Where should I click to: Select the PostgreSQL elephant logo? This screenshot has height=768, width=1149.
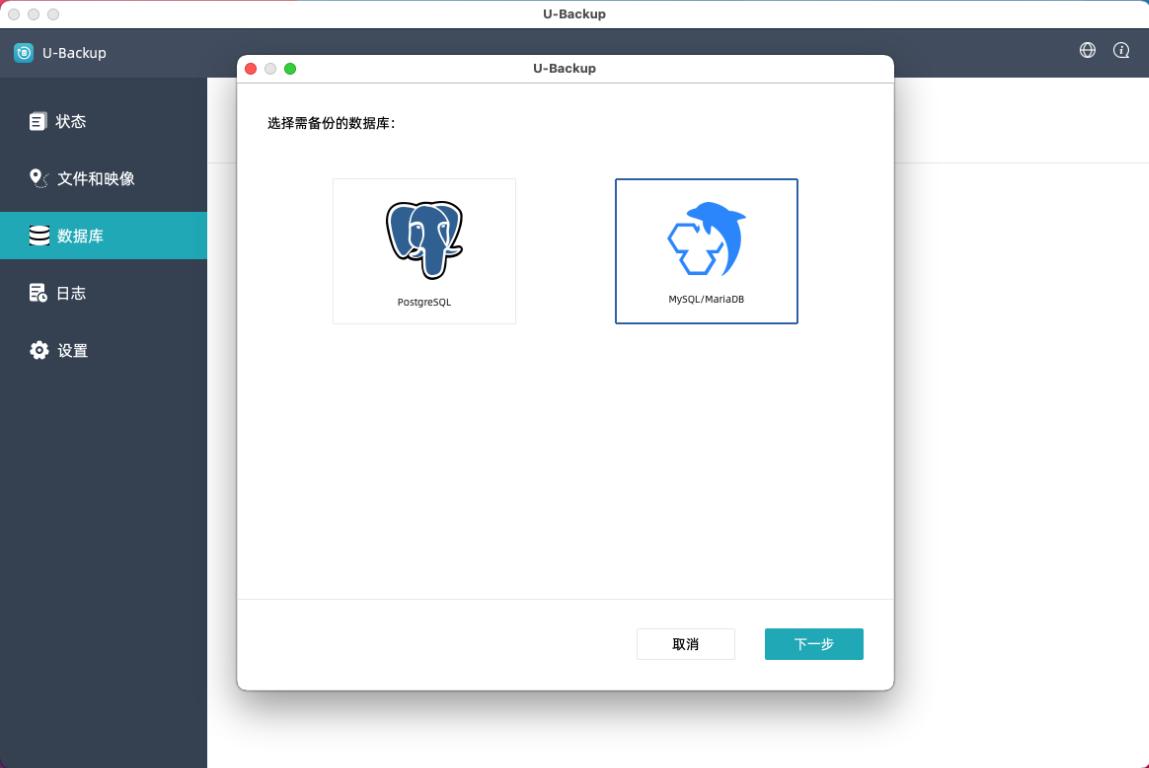click(x=424, y=240)
